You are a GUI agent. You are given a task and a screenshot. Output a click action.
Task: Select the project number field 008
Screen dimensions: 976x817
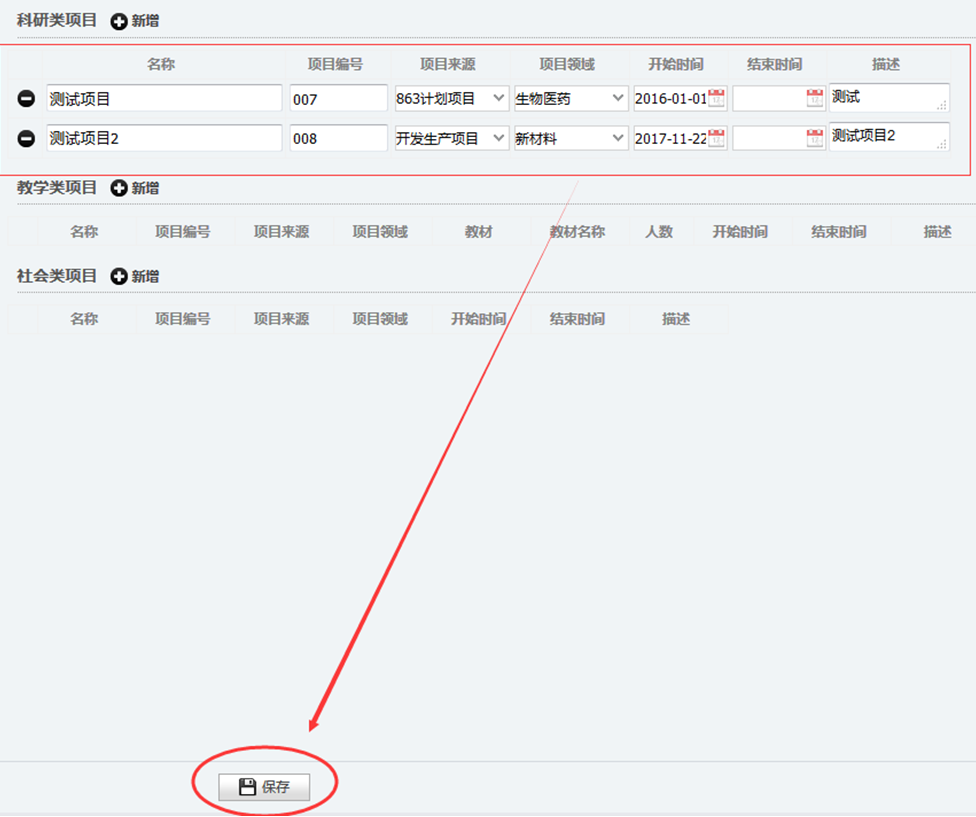(338, 139)
